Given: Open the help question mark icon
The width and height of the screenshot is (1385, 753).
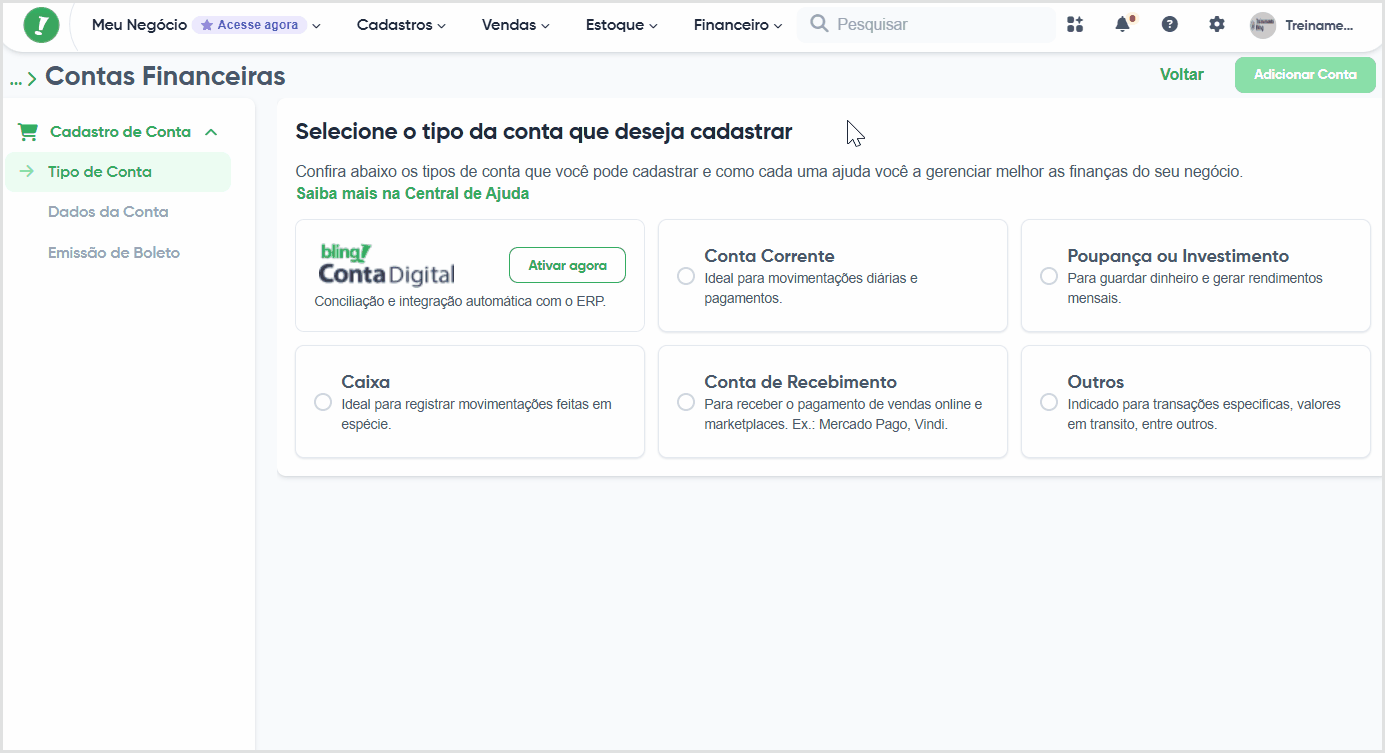Looking at the screenshot, I should 1169,25.
